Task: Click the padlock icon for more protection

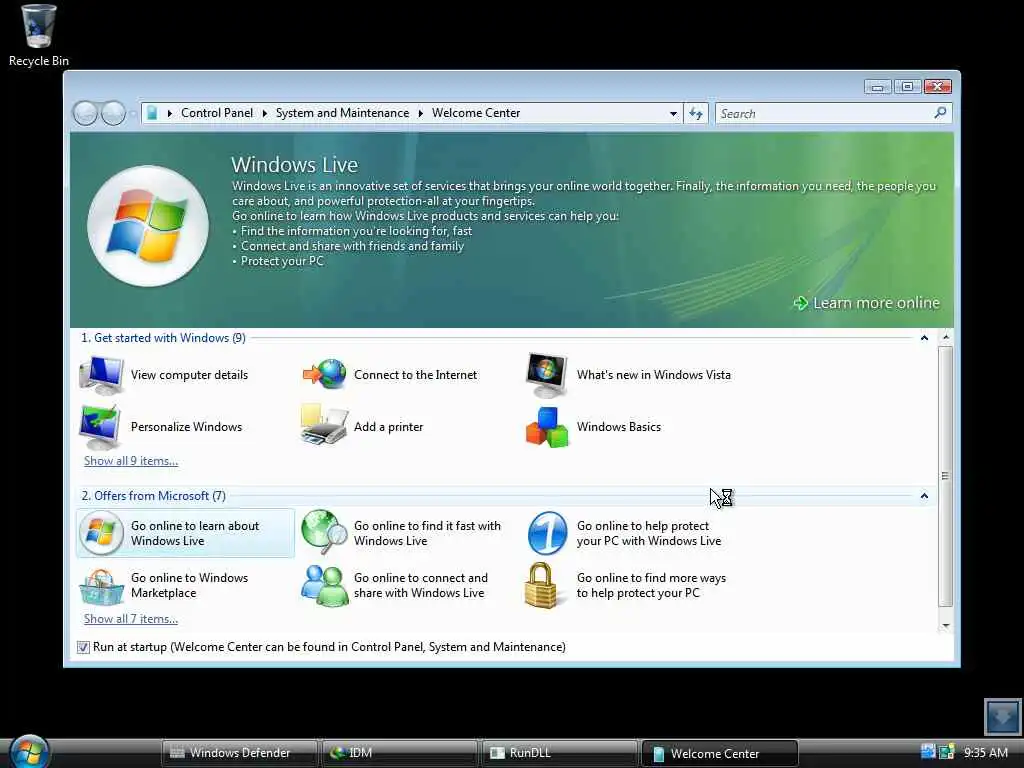Action: [x=541, y=585]
